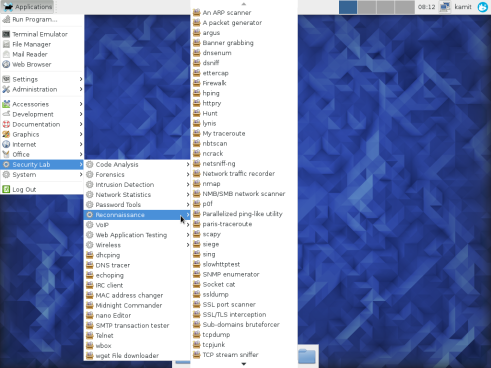Image resolution: width=491 pixels, height=368 pixels.
Task: Click the Applications menu button
Action: (28, 7)
